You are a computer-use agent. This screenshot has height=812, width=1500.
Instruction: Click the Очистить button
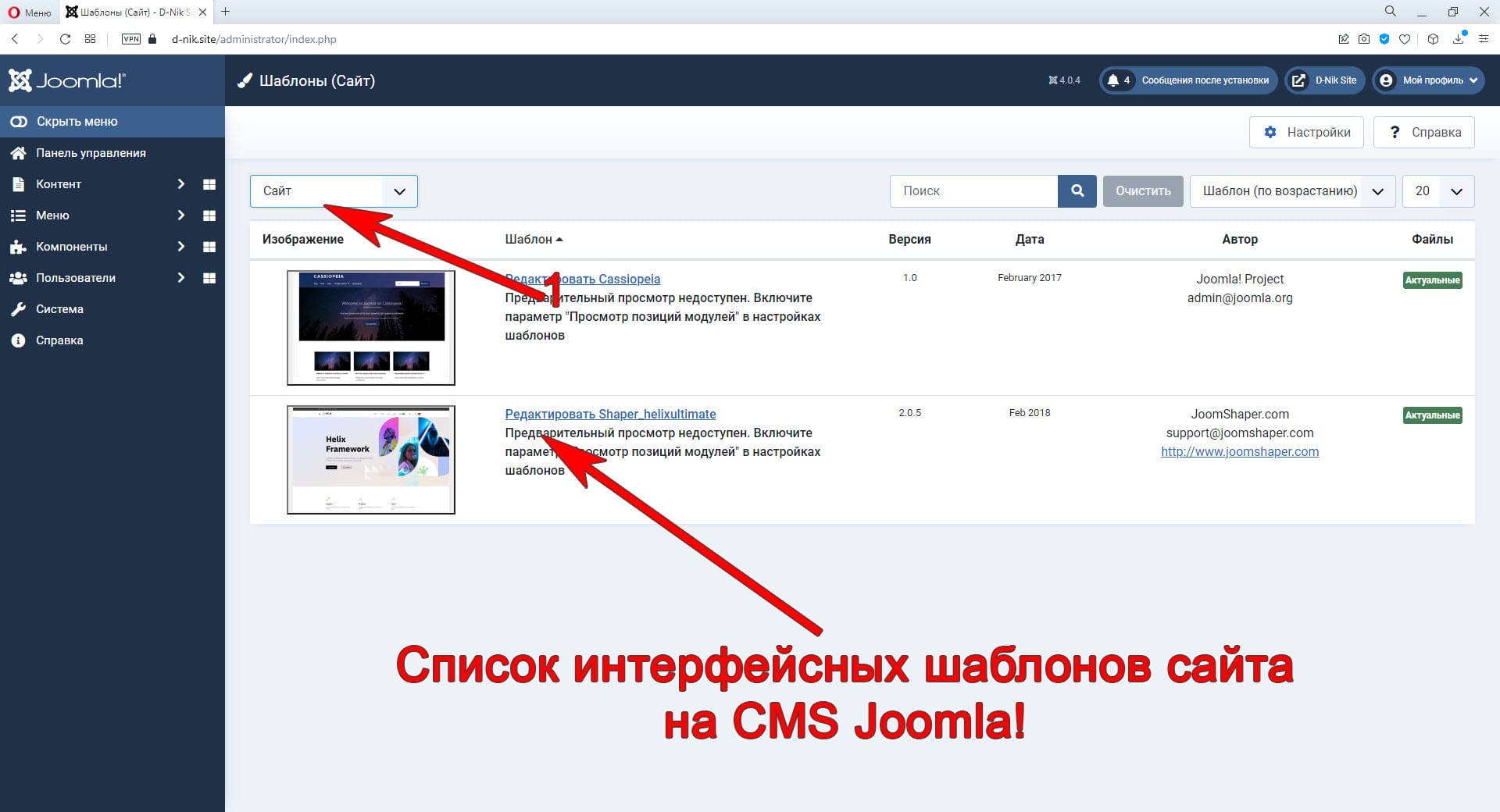tap(1143, 191)
